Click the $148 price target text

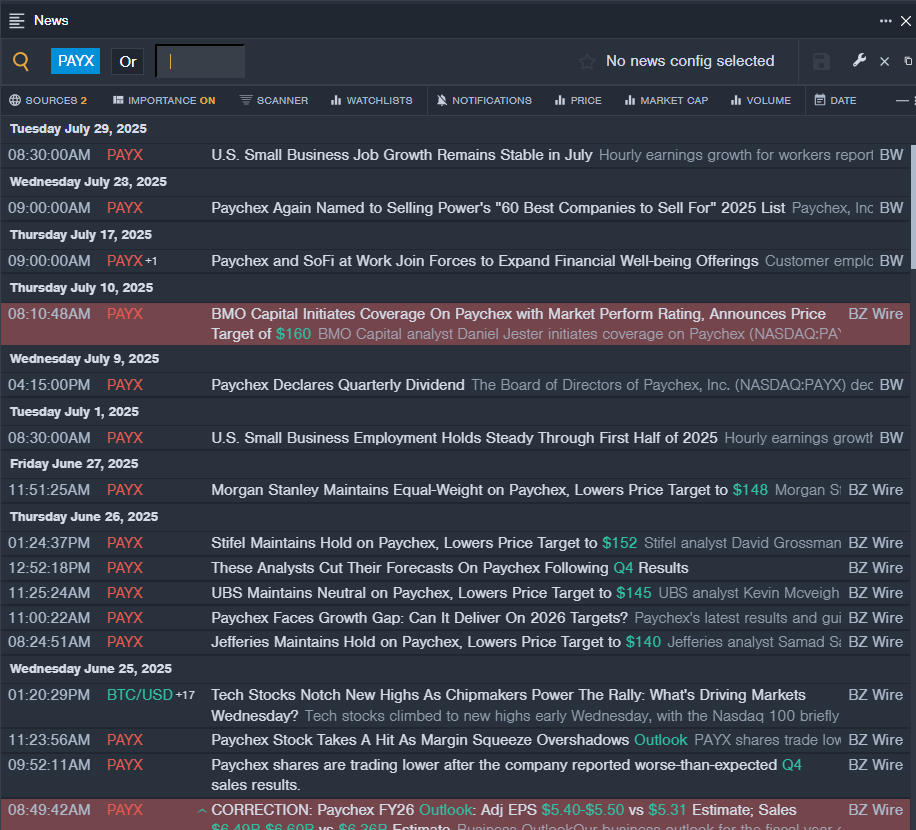(x=750, y=490)
